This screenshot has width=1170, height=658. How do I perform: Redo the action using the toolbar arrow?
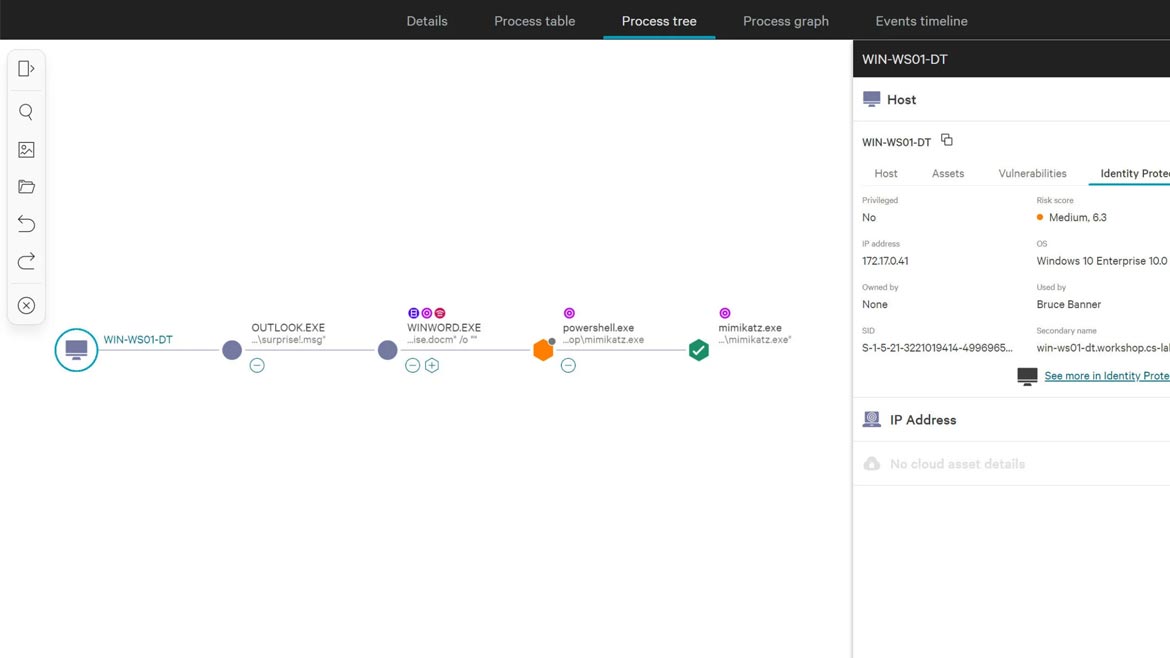point(26,262)
